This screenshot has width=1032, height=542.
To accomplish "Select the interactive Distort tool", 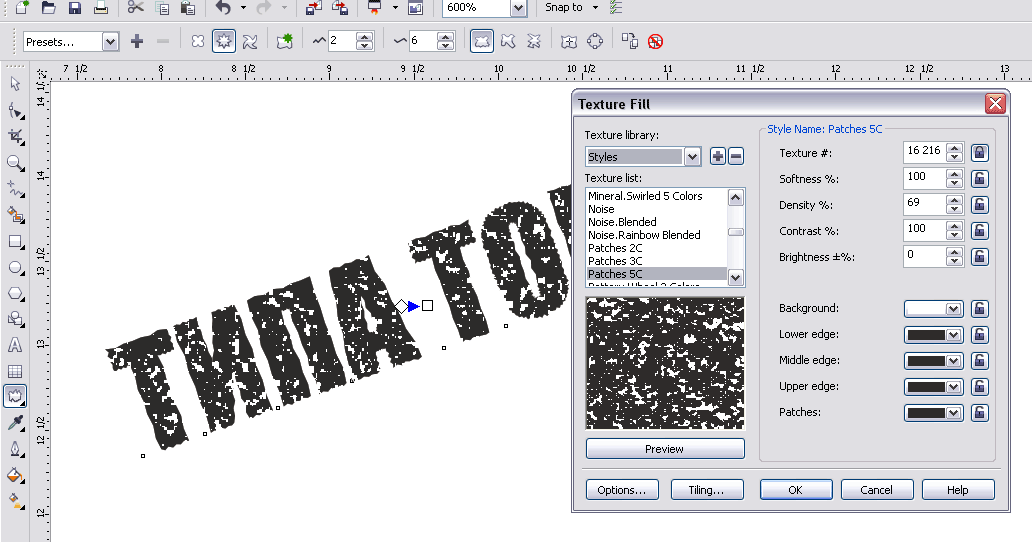I will (x=15, y=397).
